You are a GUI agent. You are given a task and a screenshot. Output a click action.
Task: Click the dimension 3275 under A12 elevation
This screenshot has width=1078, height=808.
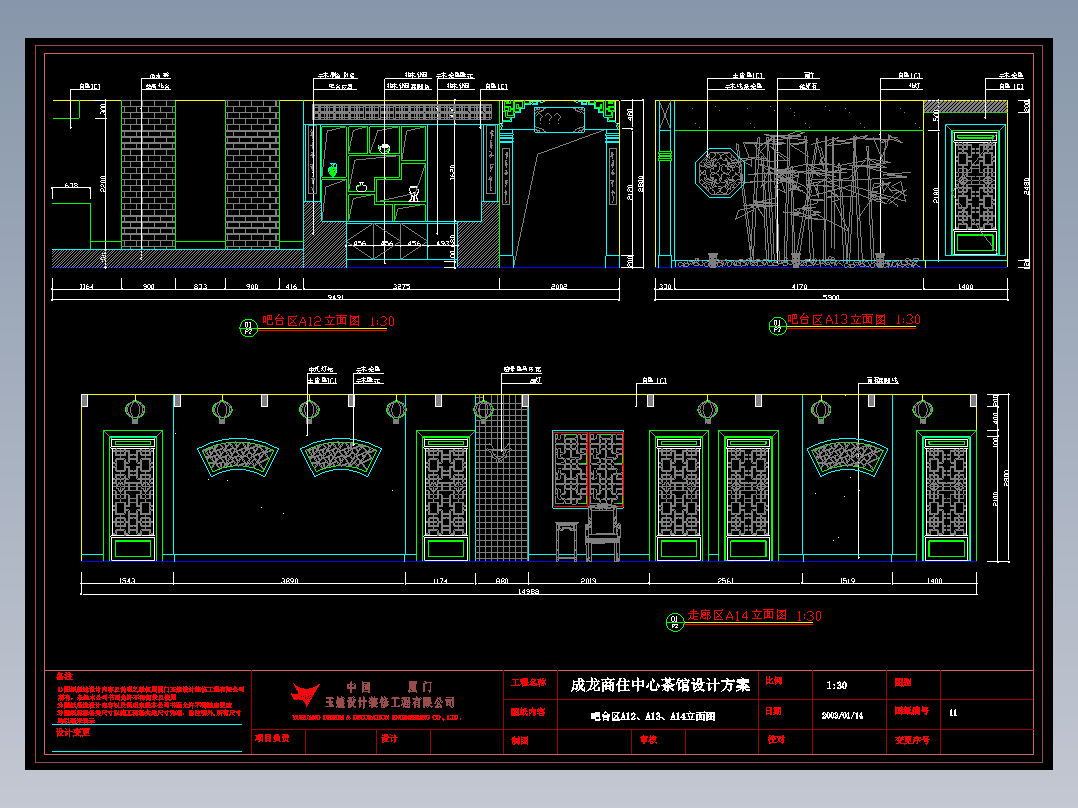[402, 286]
